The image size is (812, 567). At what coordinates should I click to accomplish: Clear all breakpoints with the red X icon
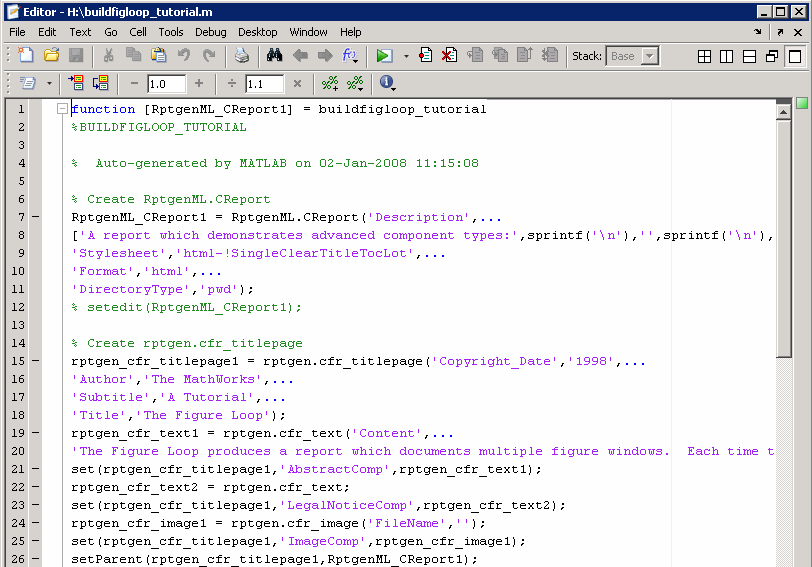tap(449, 56)
